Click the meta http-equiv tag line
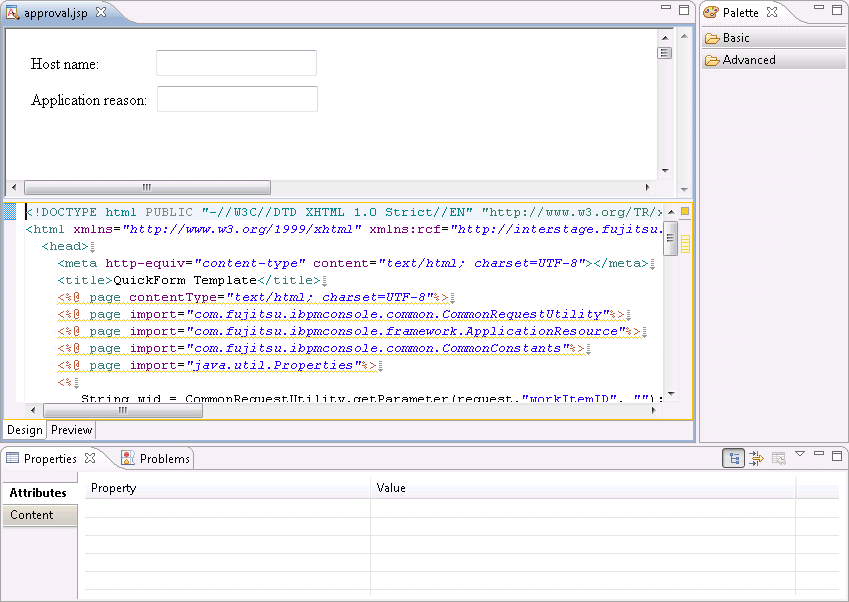This screenshot has width=849, height=602. point(353,264)
